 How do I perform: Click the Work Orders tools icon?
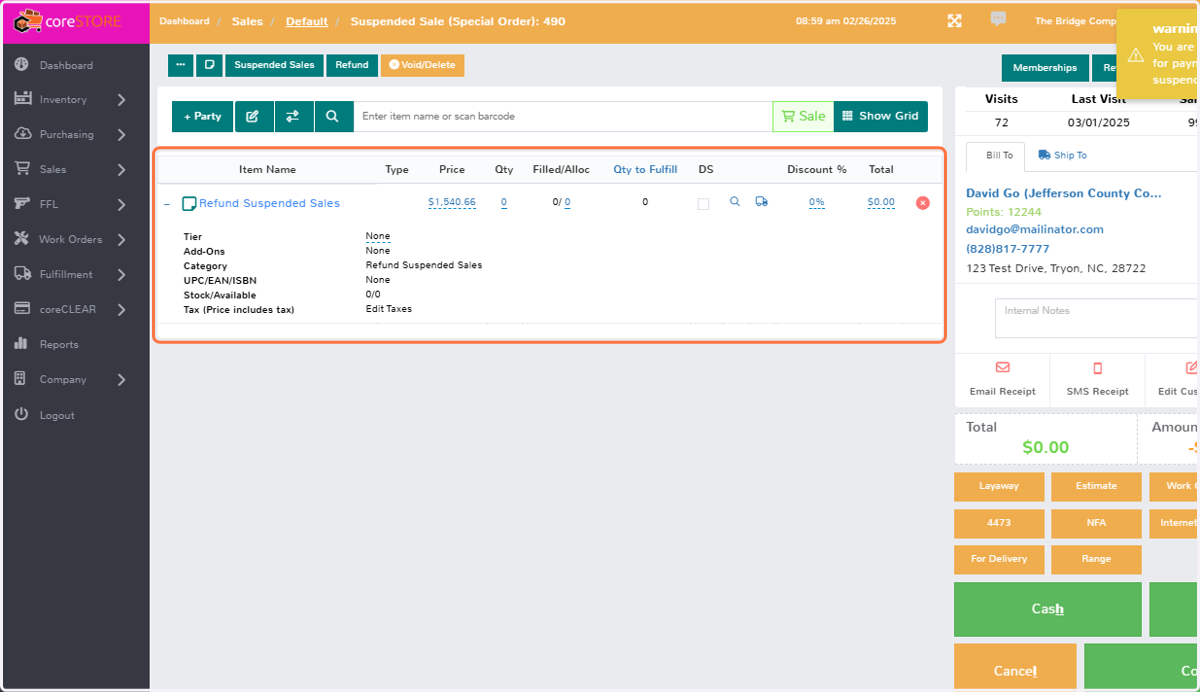click(21, 239)
